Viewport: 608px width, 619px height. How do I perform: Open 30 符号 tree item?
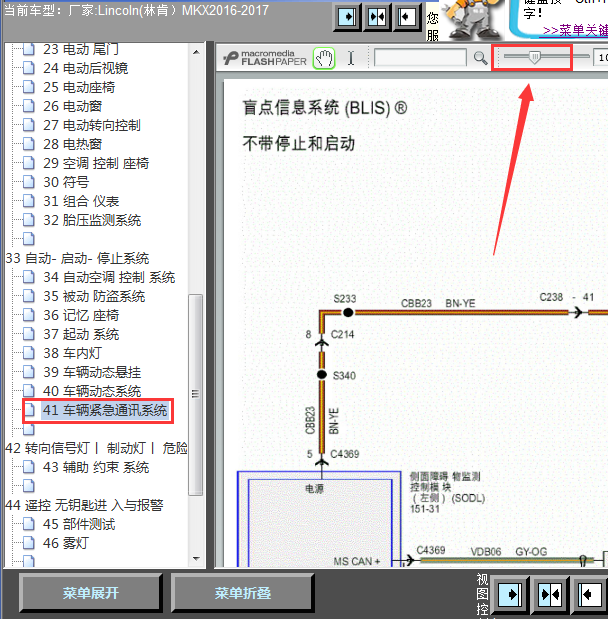click(66, 182)
